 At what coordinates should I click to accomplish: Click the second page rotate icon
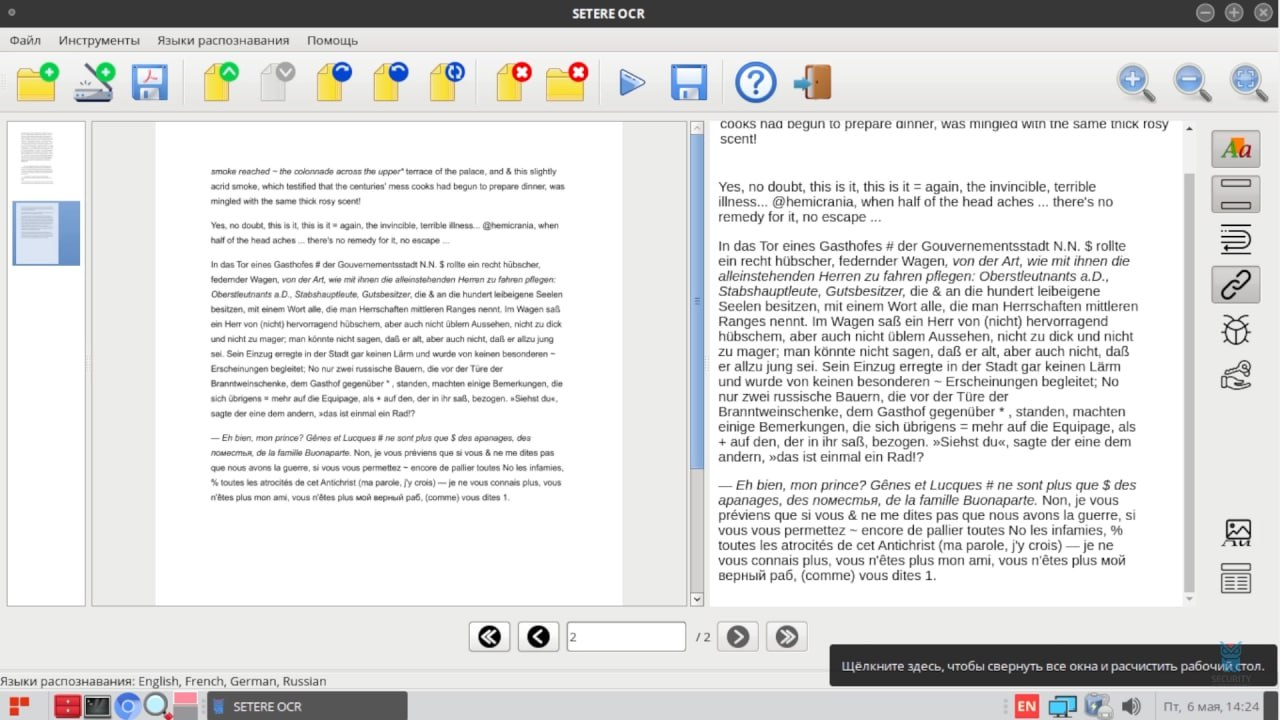point(390,82)
